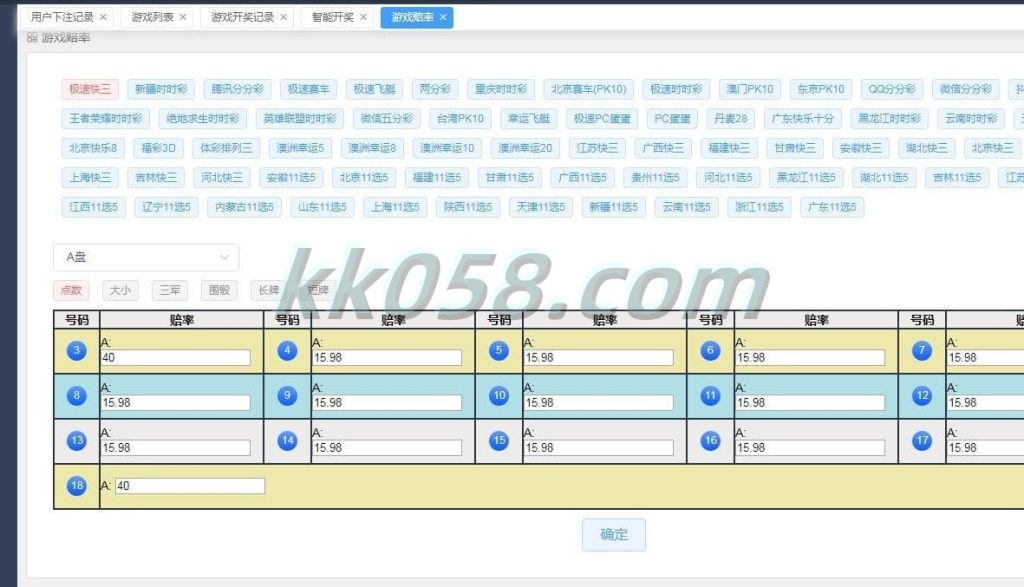
Task: Select the 上海快三 game tag
Action: pos(90,177)
